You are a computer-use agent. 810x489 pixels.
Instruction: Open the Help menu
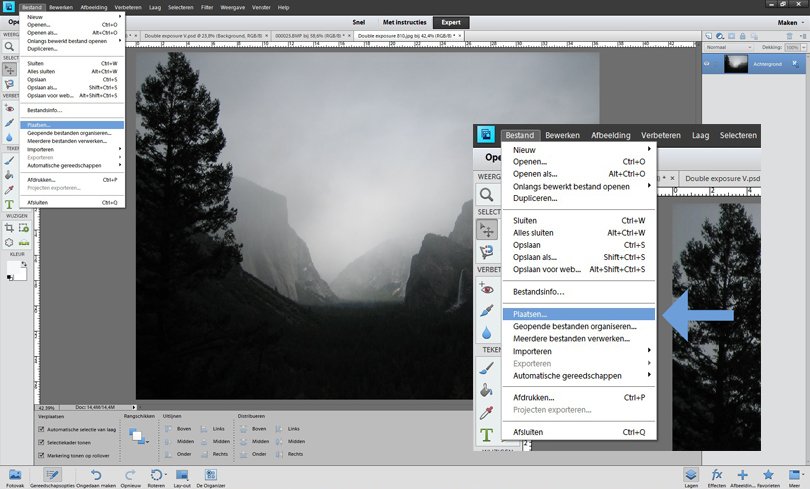pyautogui.click(x=283, y=7)
